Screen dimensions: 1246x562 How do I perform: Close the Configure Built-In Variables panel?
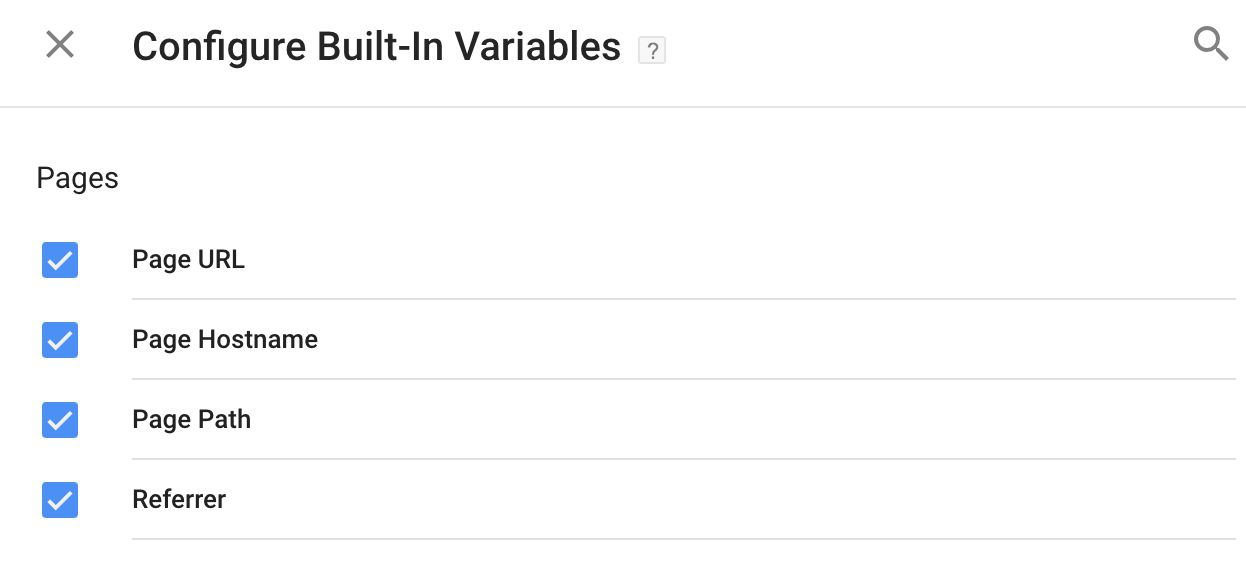click(x=60, y=45)
